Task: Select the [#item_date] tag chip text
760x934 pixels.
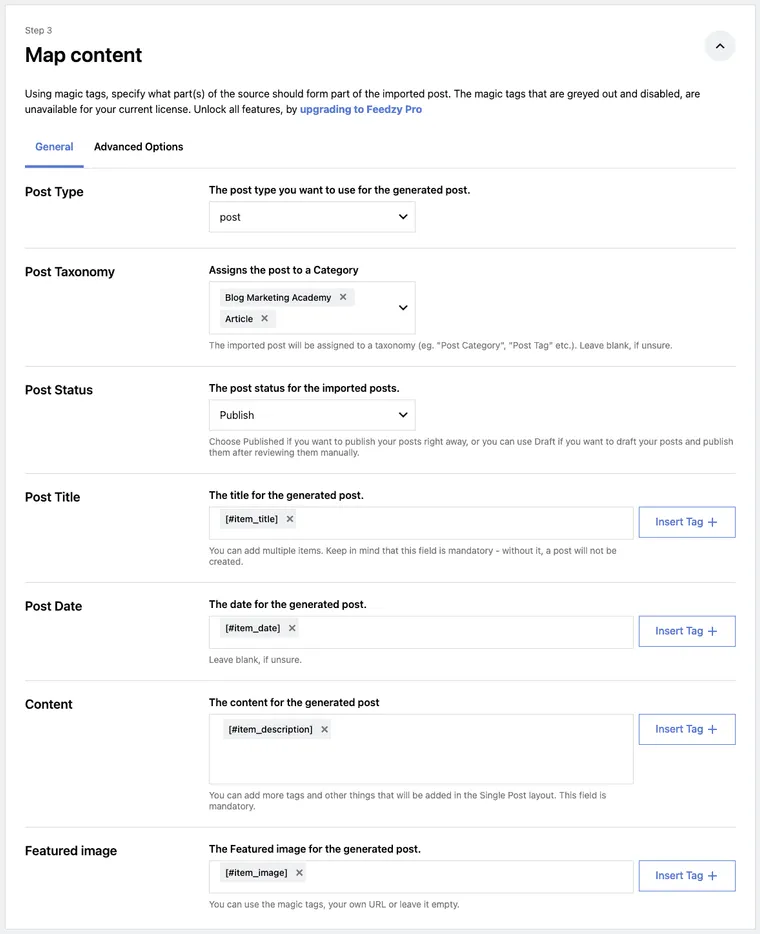Action: click(x=253, y=628)
